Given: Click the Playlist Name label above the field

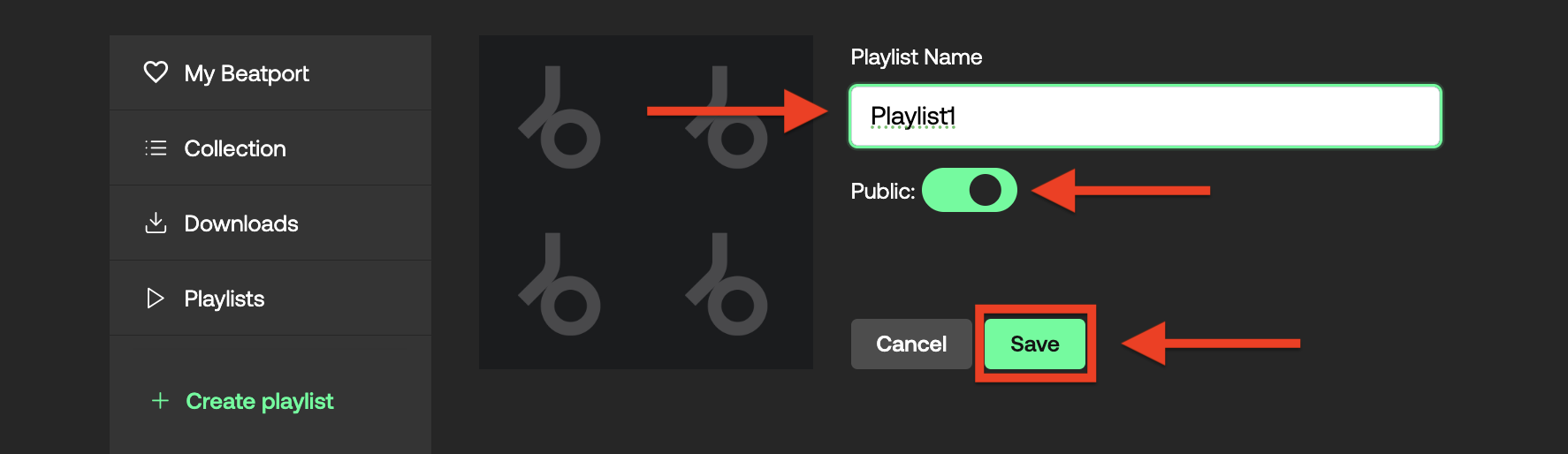Looking at the screenshot, I should click(917, 57).
